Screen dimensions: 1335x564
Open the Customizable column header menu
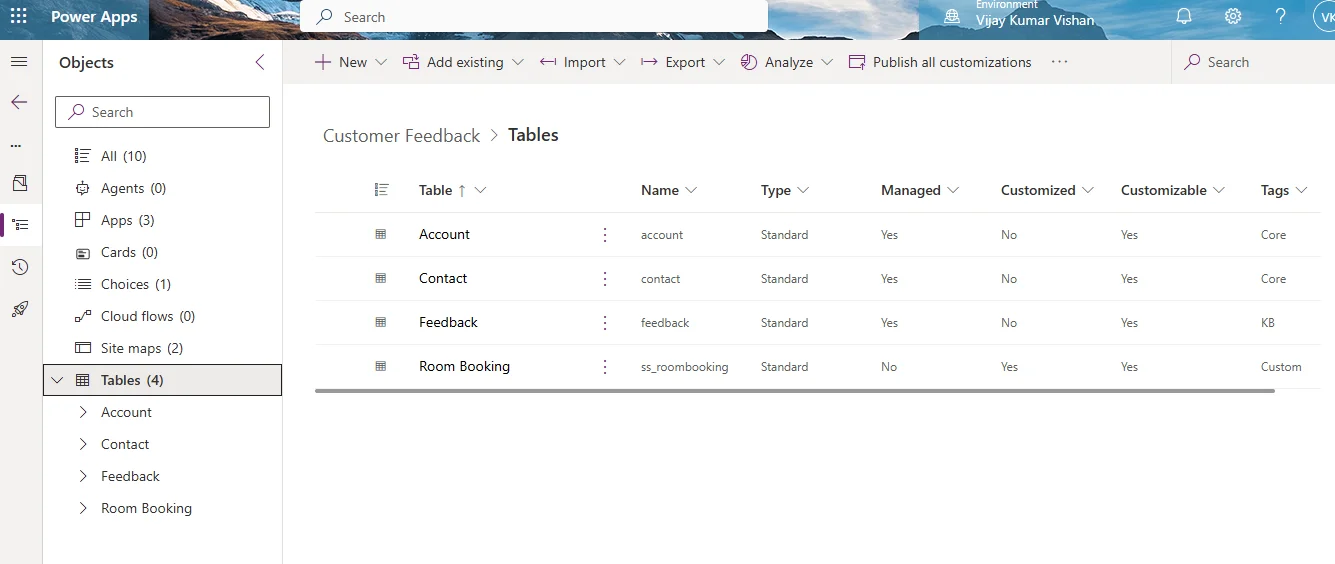pos(1172,190)
